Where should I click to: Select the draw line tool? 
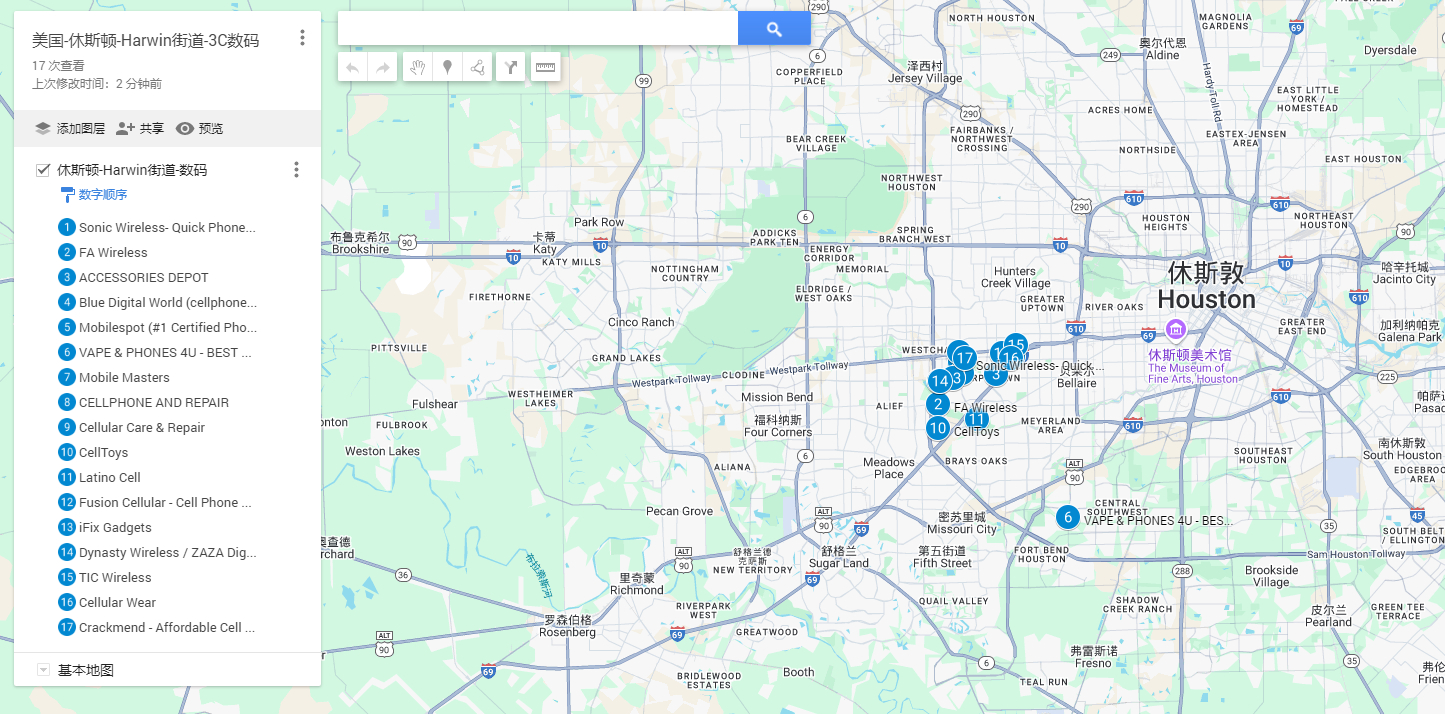tap(477, 67)
